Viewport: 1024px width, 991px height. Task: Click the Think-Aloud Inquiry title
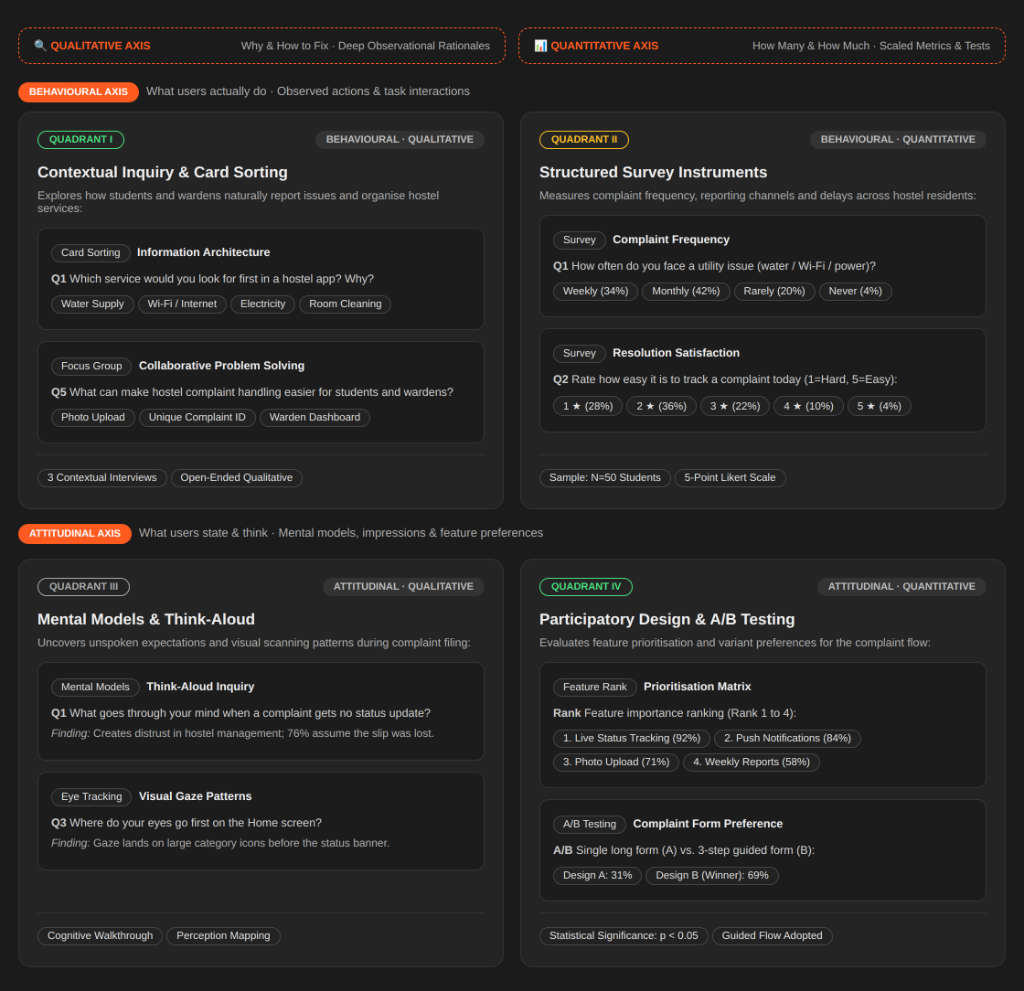click(x=200, y=687)
